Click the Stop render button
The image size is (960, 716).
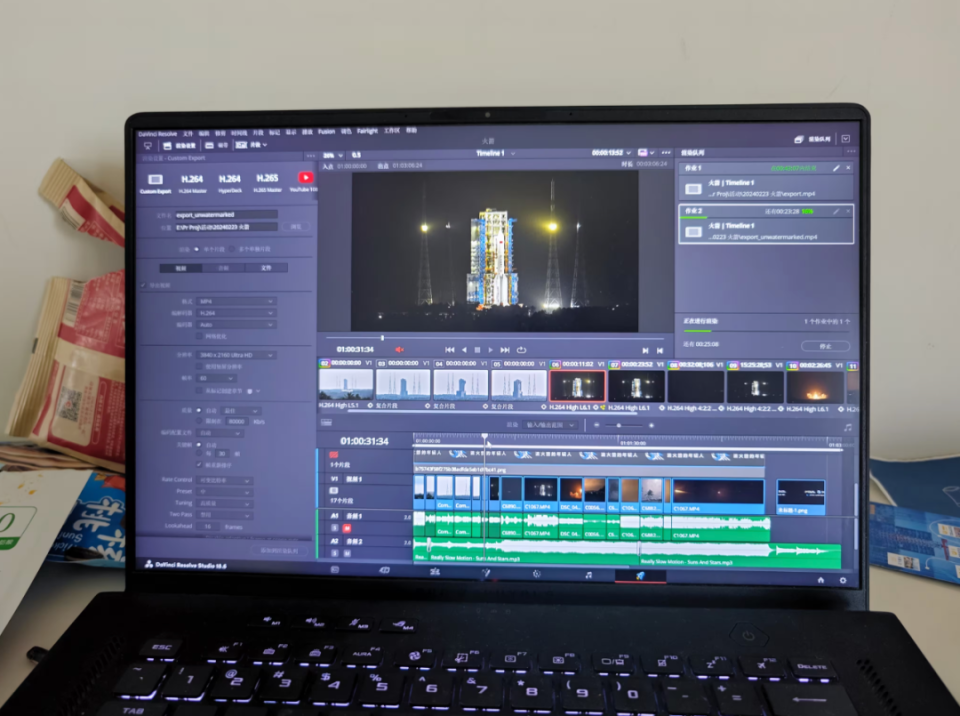tap(825, 346)
